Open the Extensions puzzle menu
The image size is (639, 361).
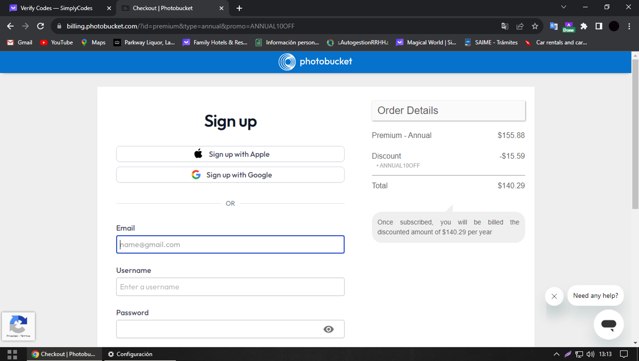584,26
